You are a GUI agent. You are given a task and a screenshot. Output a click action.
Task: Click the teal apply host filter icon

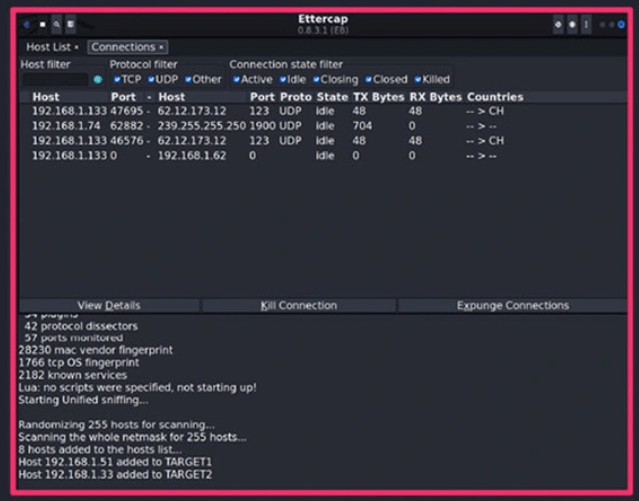98,79
